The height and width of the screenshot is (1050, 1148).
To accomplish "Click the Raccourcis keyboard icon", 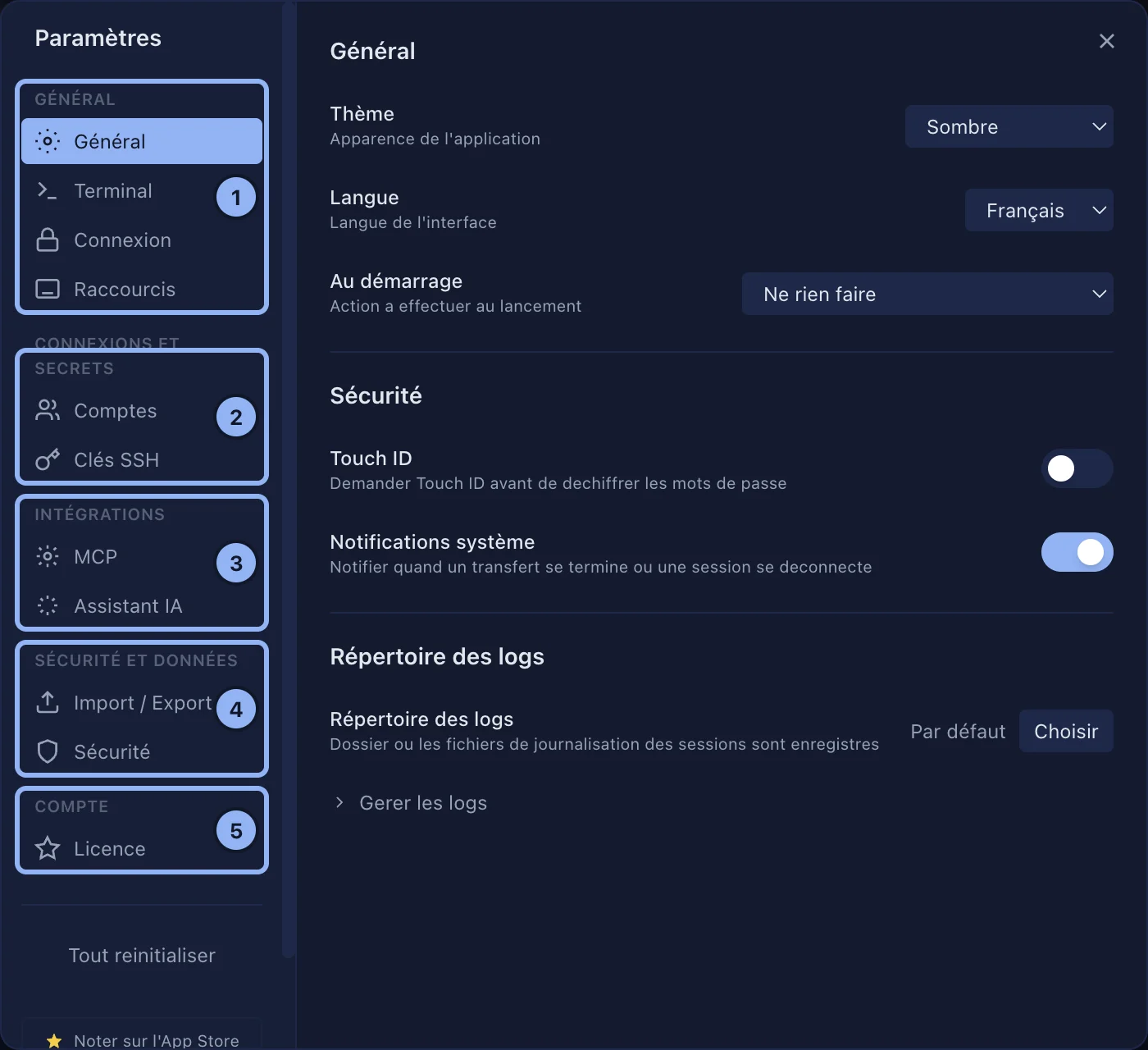I will 48,290.
